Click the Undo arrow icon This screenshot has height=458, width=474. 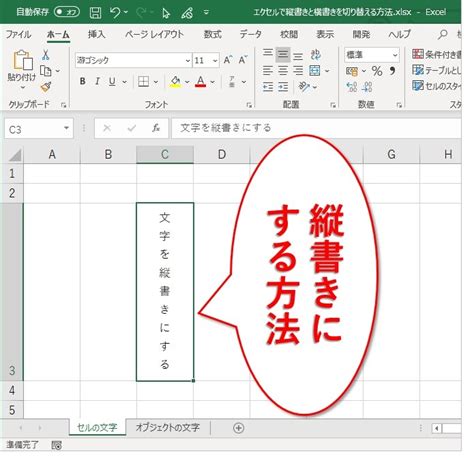[x=115, y=13]
